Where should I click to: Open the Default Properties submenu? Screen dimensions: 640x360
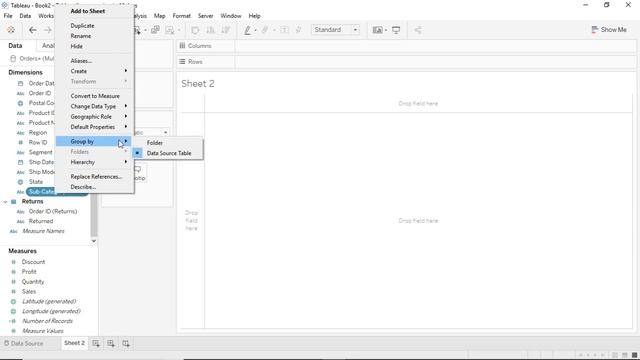click(x=95, y=127)
